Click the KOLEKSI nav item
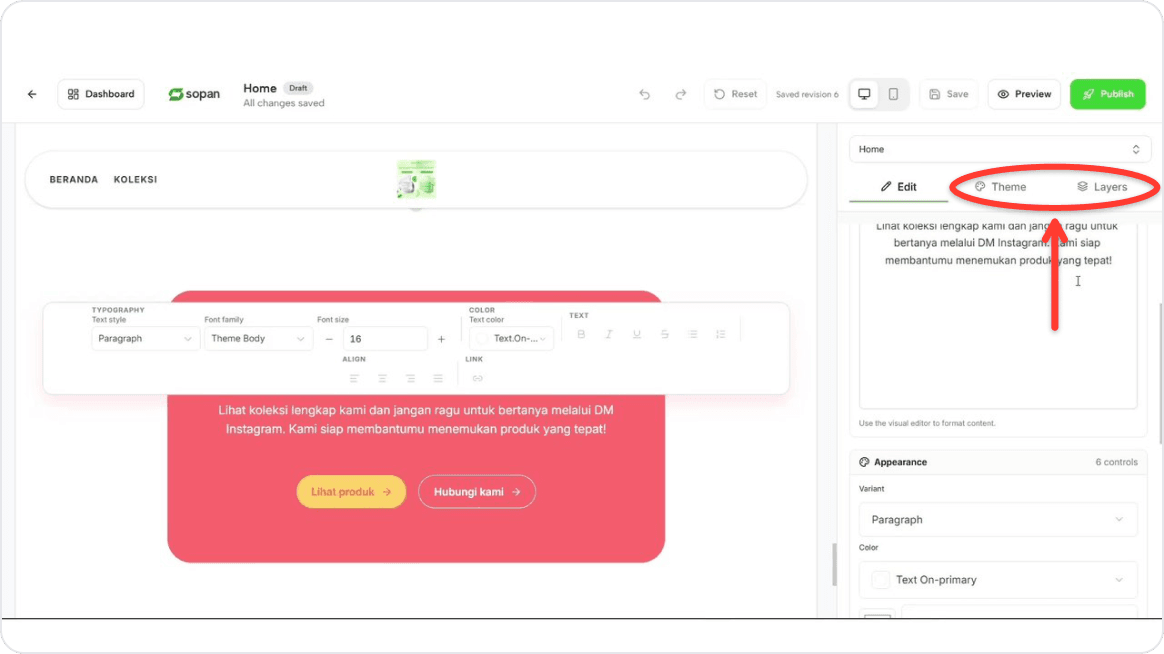The width and height of the screenshot is (1164, 654). coord(135,180)
